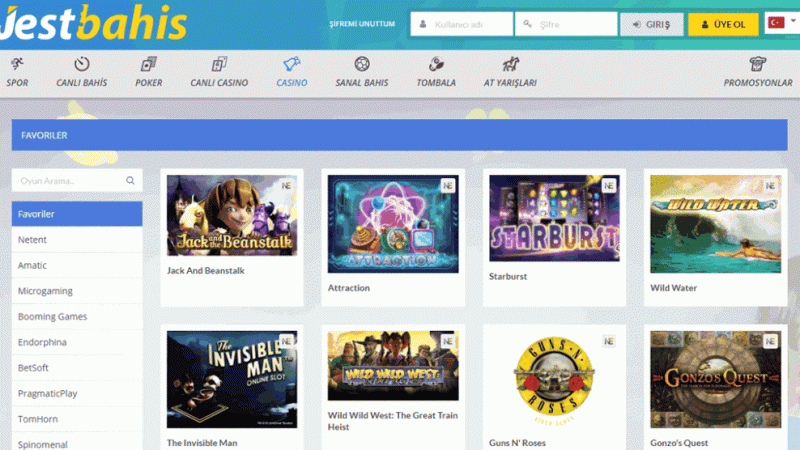Click the ÜYE OL sign-up button
The image size is (800, 450).
click(723, 24)
